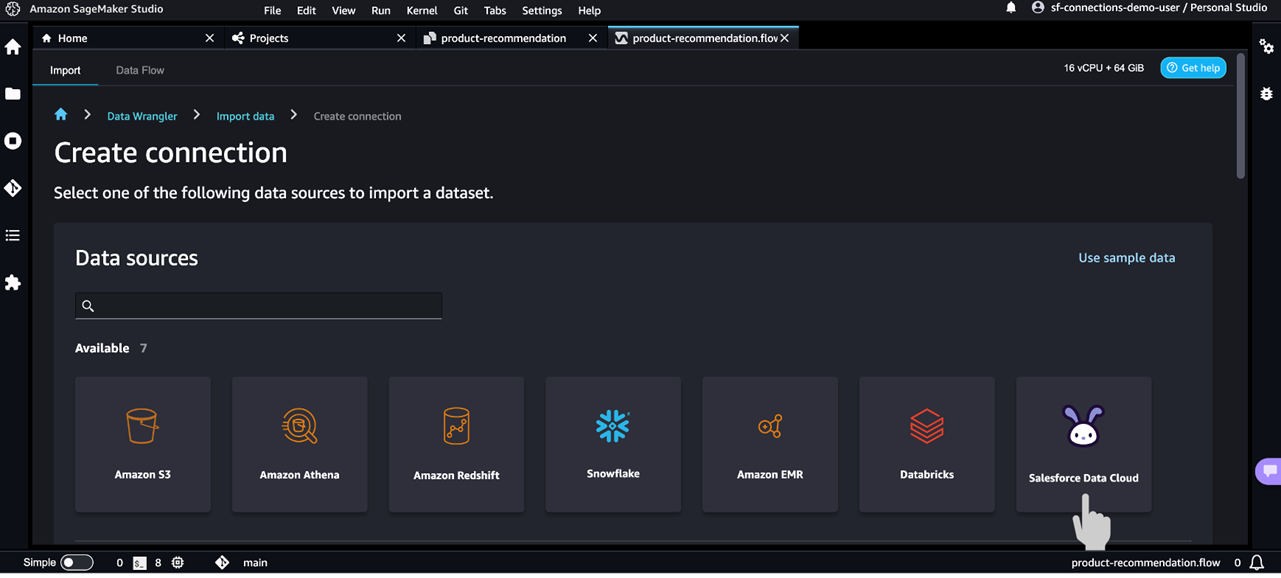Close the product-recommendation tab

593,38
